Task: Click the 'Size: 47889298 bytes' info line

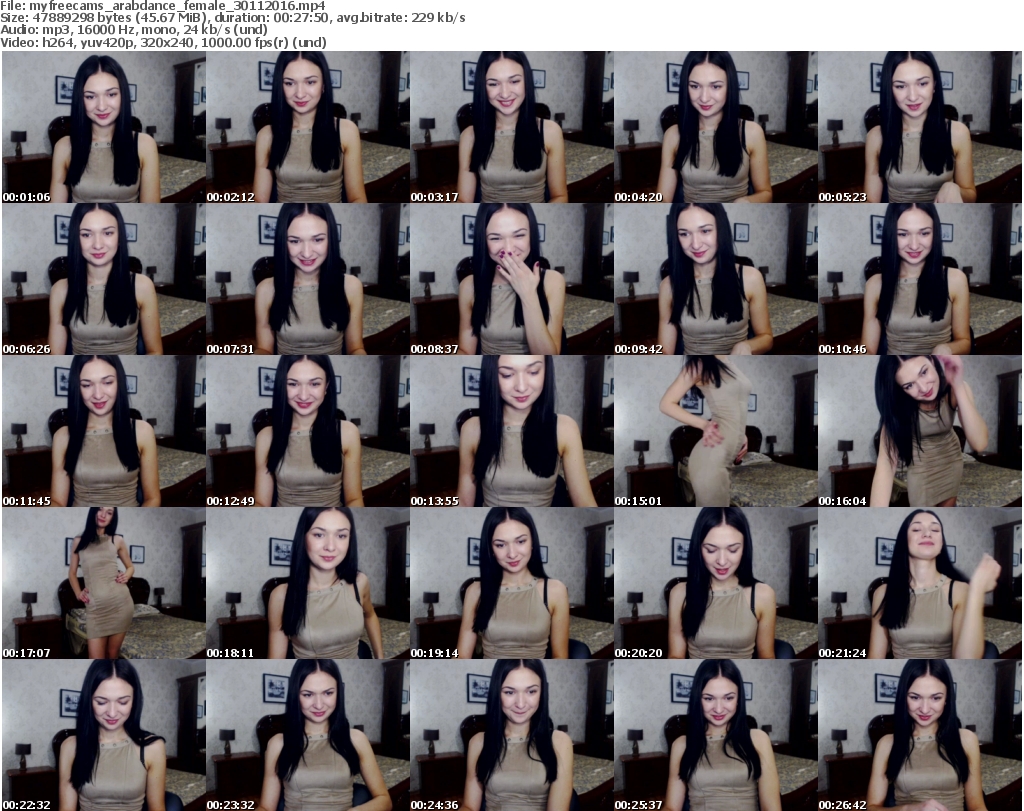Action: tap(232, 18)
